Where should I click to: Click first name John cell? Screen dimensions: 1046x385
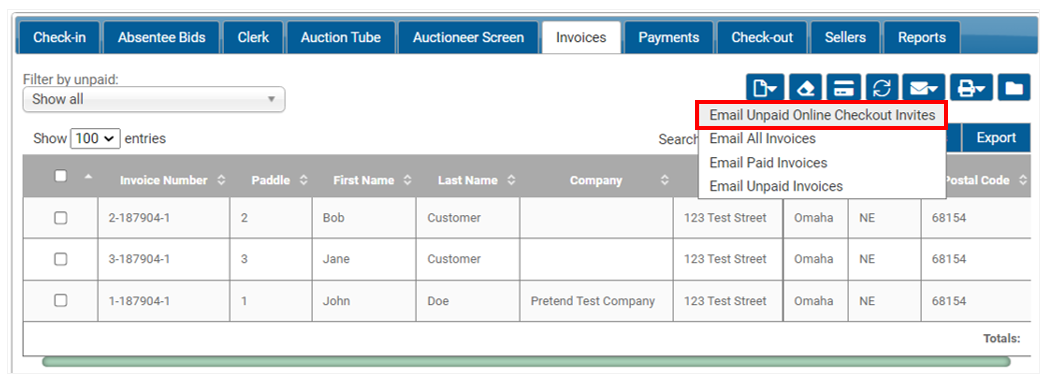364,300
